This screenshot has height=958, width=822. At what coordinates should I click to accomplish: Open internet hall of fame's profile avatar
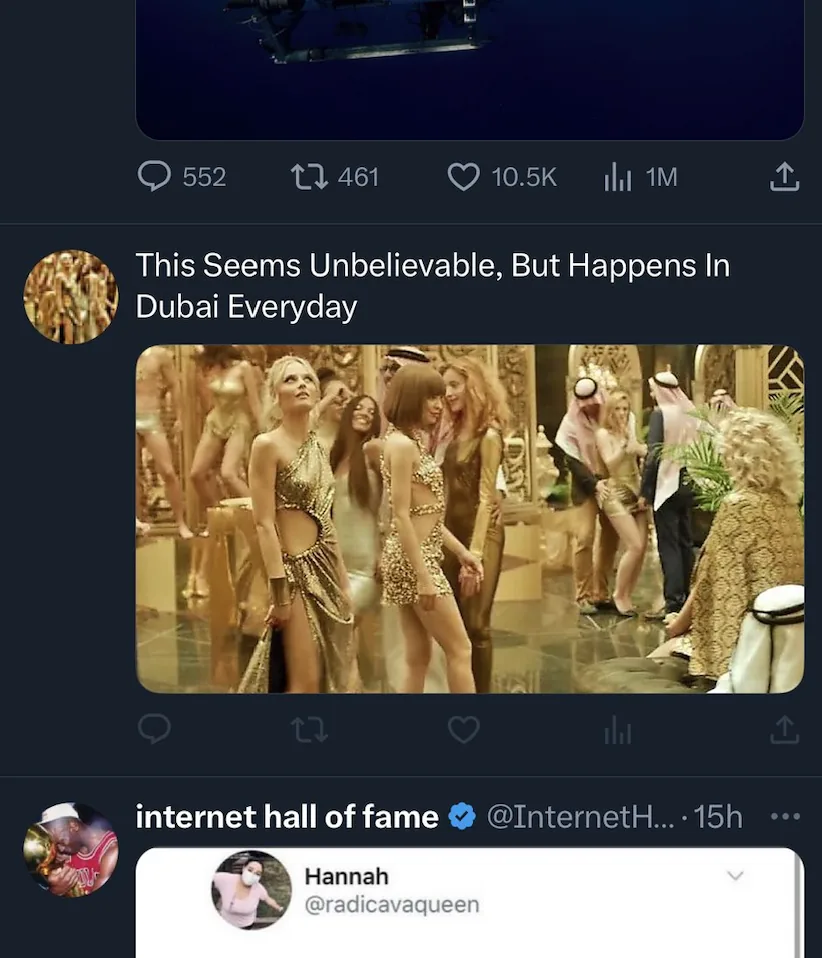[x=70, y=849]
